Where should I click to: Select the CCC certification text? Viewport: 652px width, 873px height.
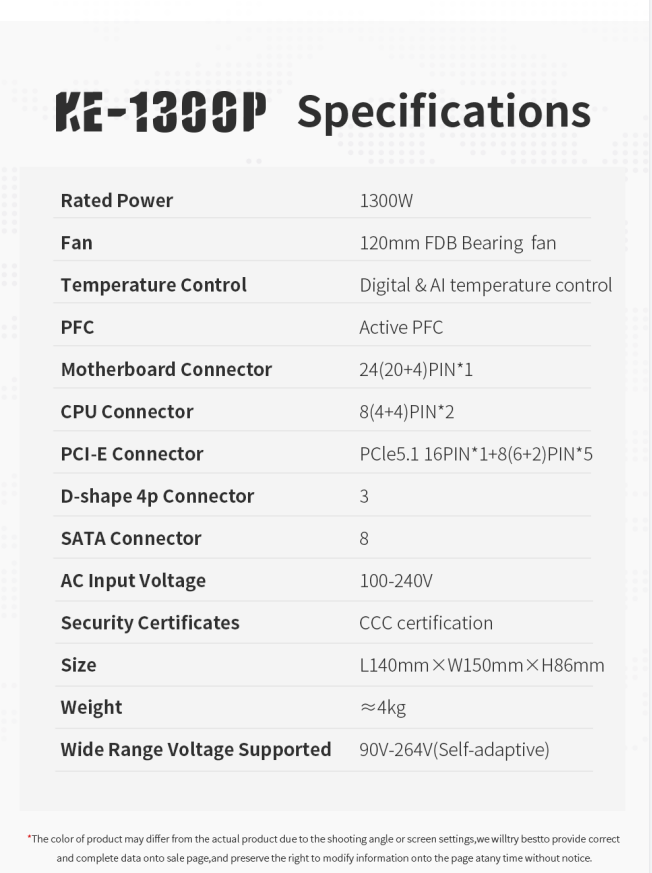(x=426, y=623)
